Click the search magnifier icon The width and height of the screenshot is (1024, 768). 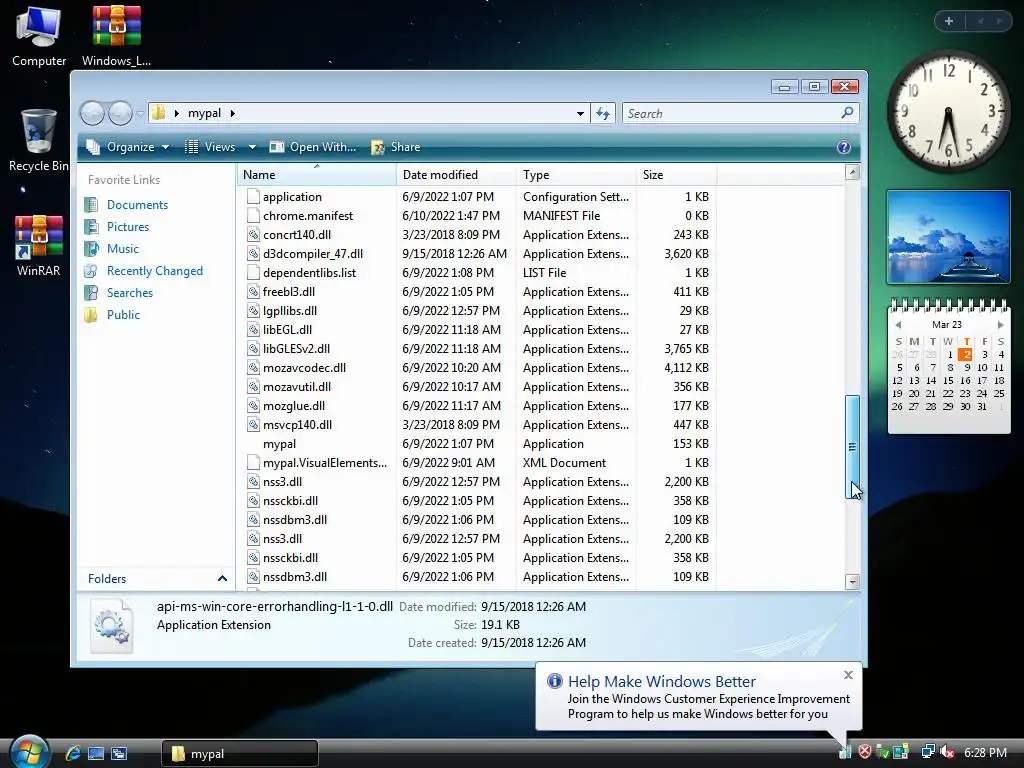coord(847,113)
